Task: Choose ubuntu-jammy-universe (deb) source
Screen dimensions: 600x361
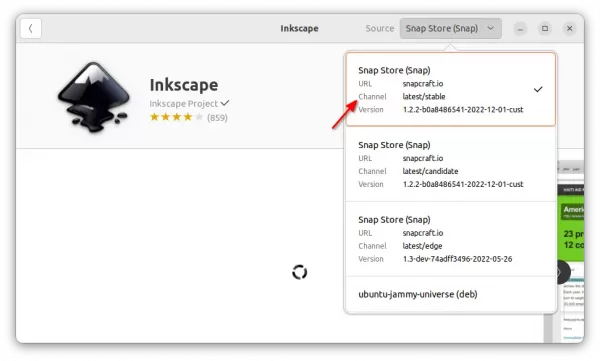Action: pyautogui.click(x=450, y=294)
